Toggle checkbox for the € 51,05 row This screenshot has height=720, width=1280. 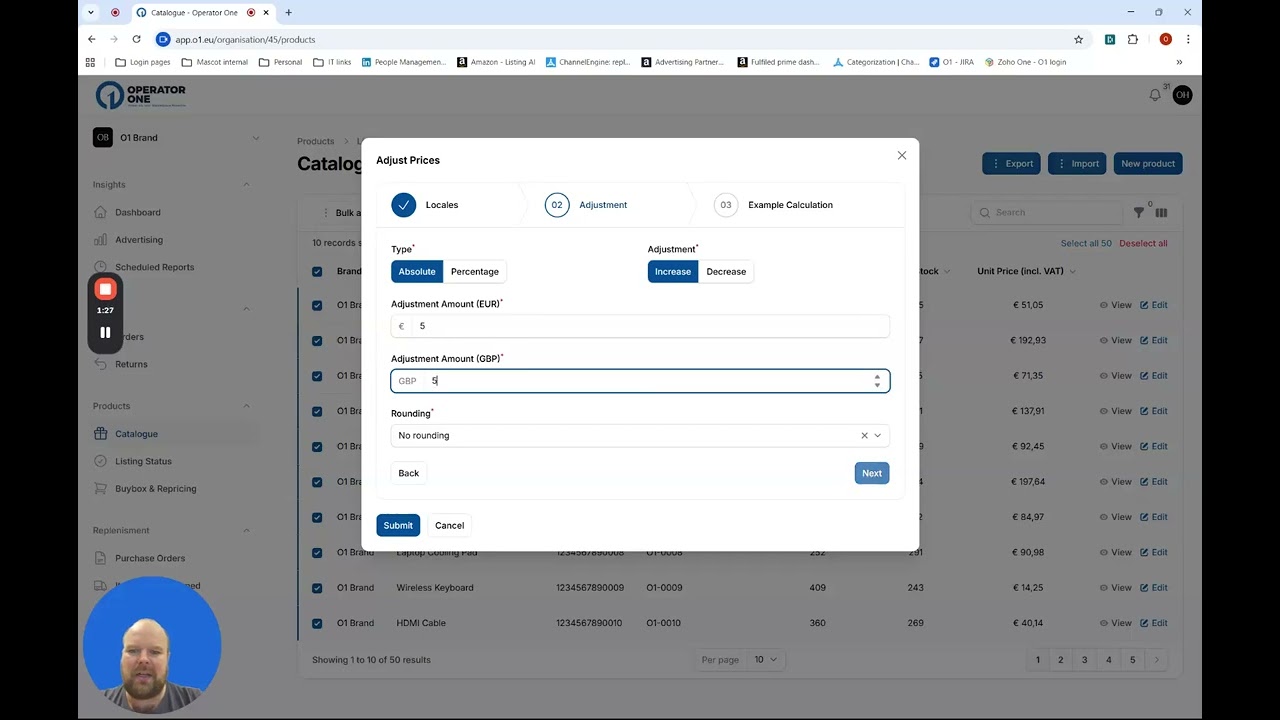click(317, 305)
